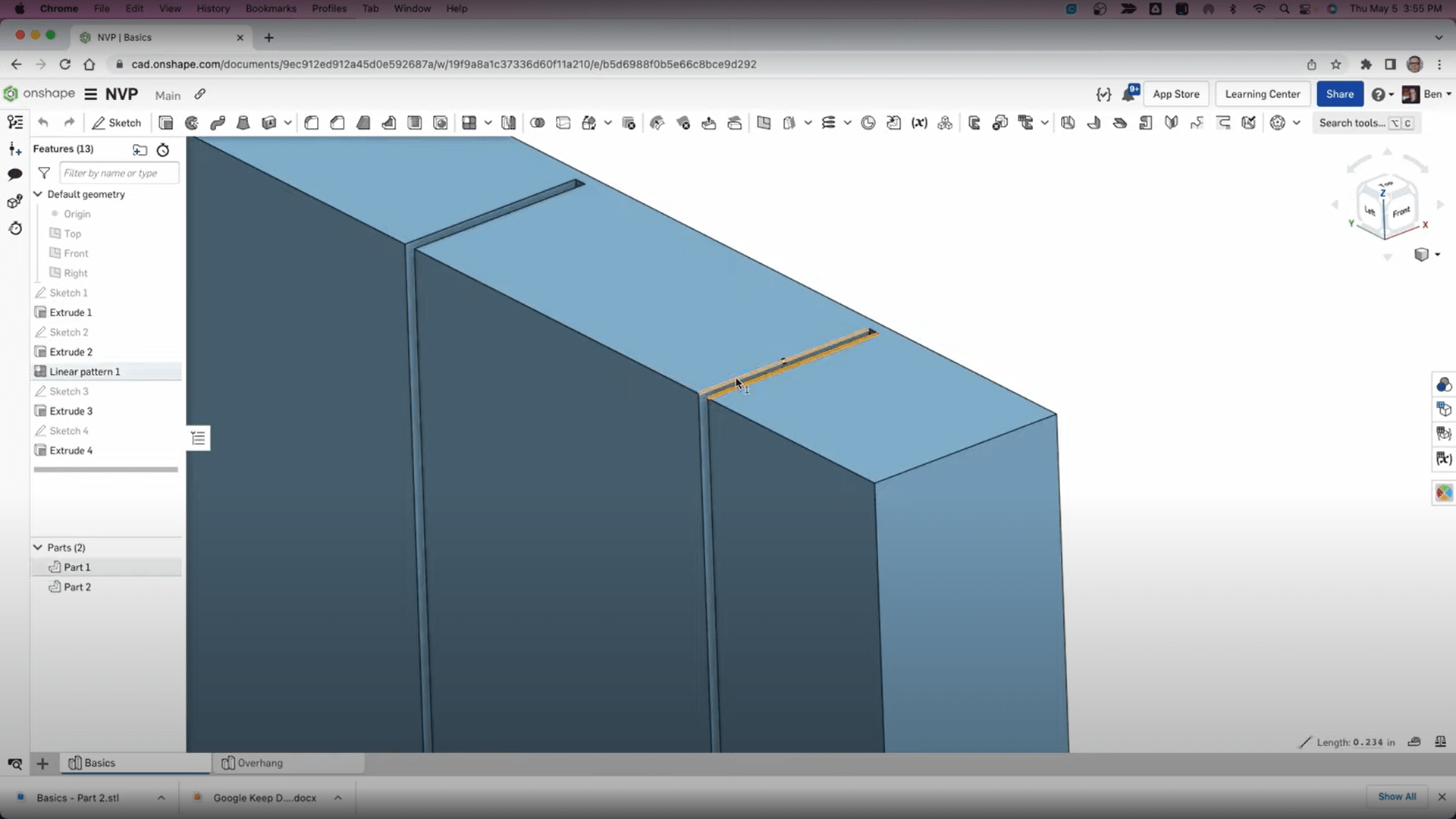The width and height of the screenshot is (1456, 819).
Task: Select the Loft tool
Action: click(243, 123)
